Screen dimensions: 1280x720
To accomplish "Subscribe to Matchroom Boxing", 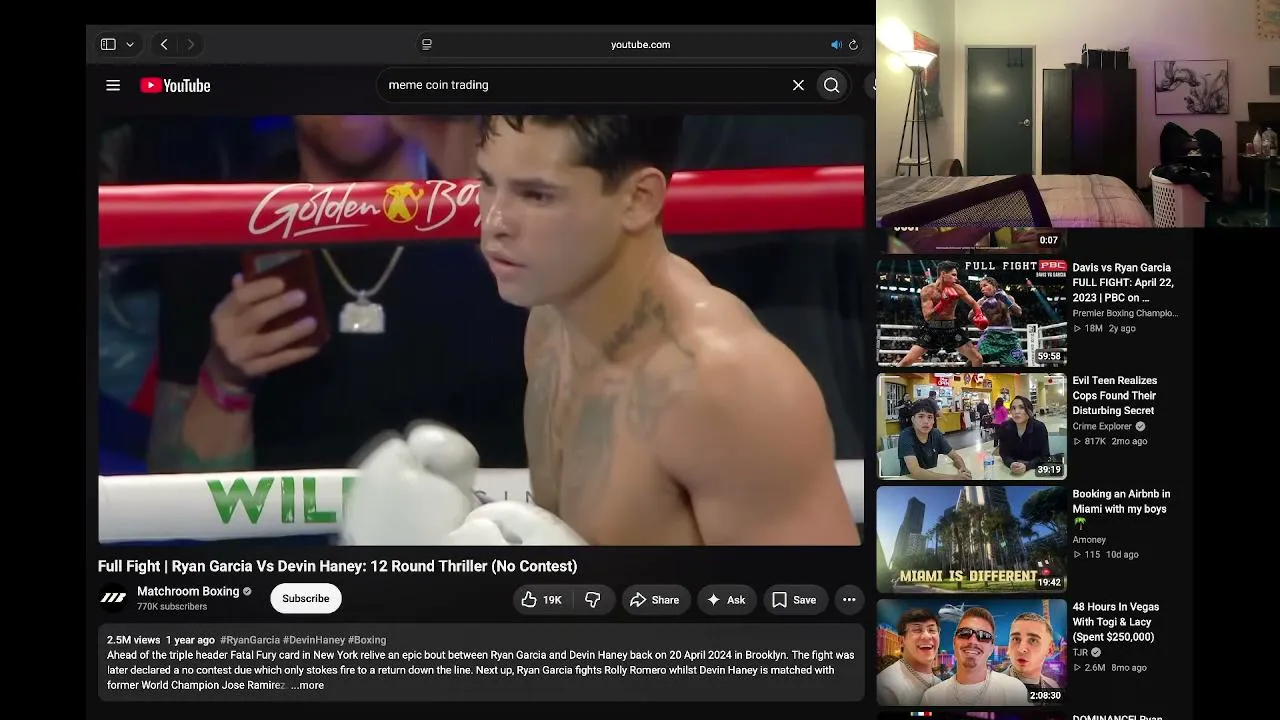I will pos(306,599).
